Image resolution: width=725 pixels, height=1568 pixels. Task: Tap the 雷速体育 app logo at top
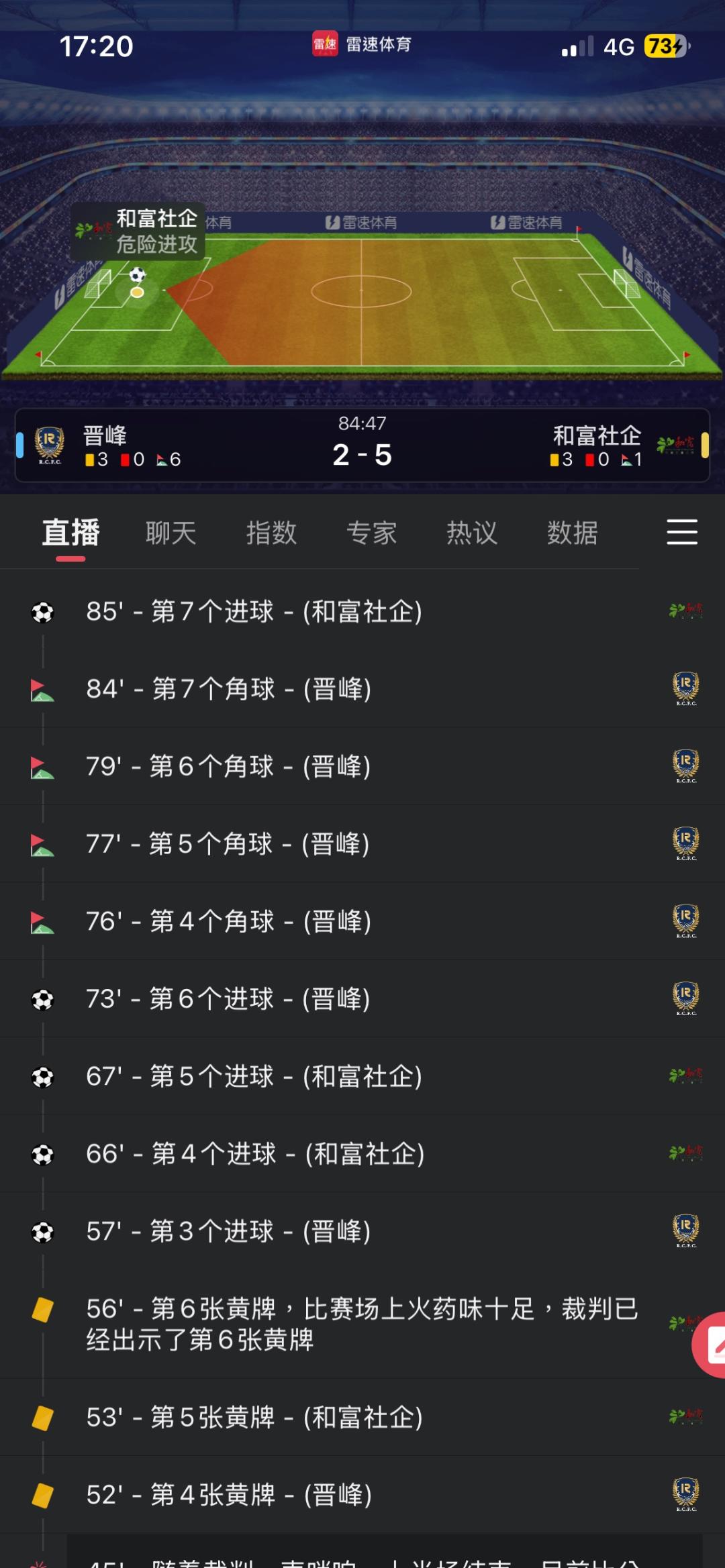[x=325, y=44]
